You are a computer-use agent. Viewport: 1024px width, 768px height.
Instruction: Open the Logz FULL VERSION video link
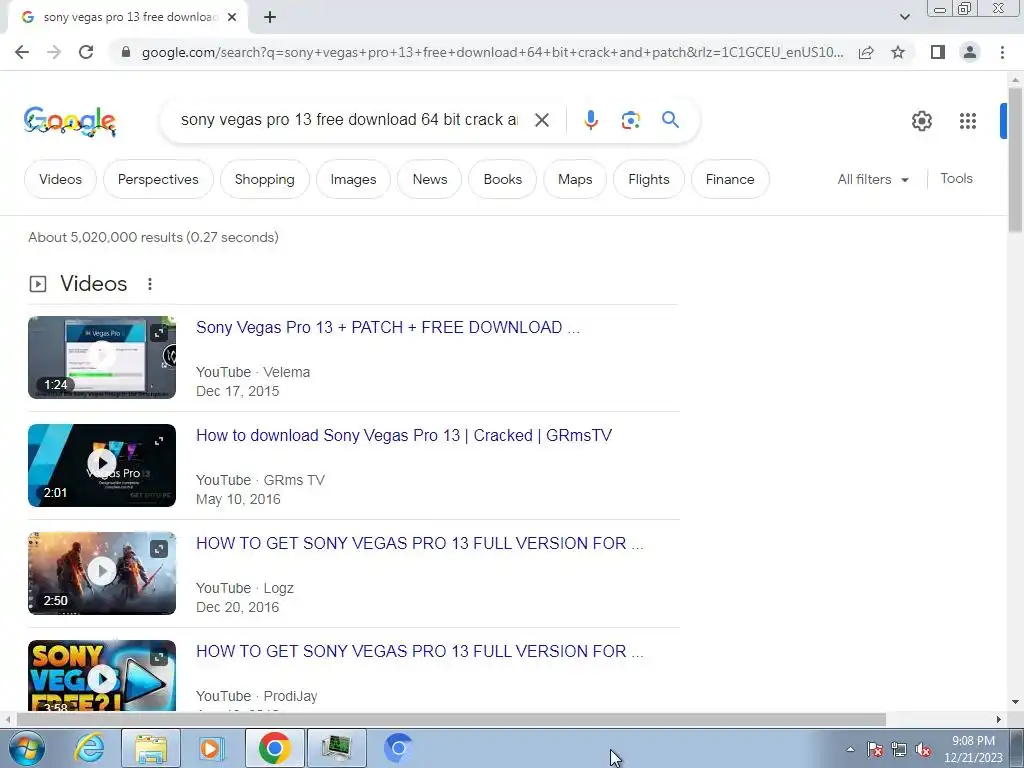[x=420, y=543]
